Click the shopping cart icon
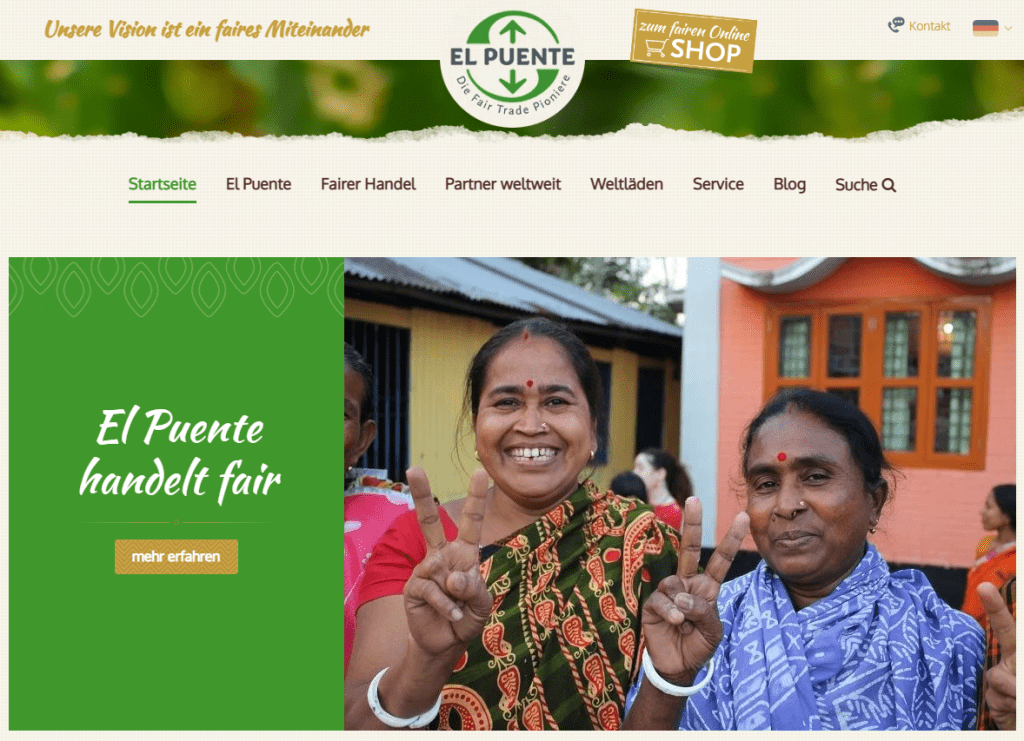Image resolution: width=1024 pixels, height=741 pixels. (x=656, y=48)
